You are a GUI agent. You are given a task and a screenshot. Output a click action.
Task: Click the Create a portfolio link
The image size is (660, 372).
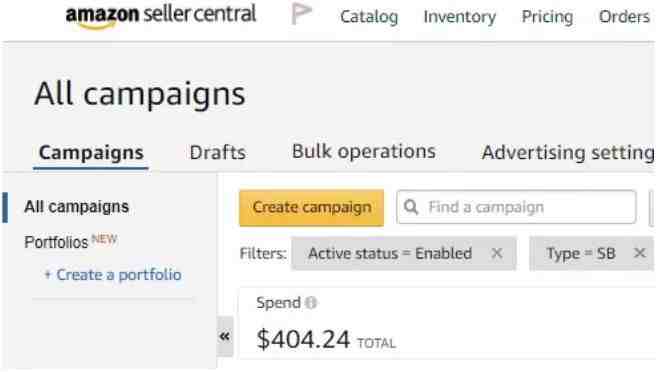point(113,275)
